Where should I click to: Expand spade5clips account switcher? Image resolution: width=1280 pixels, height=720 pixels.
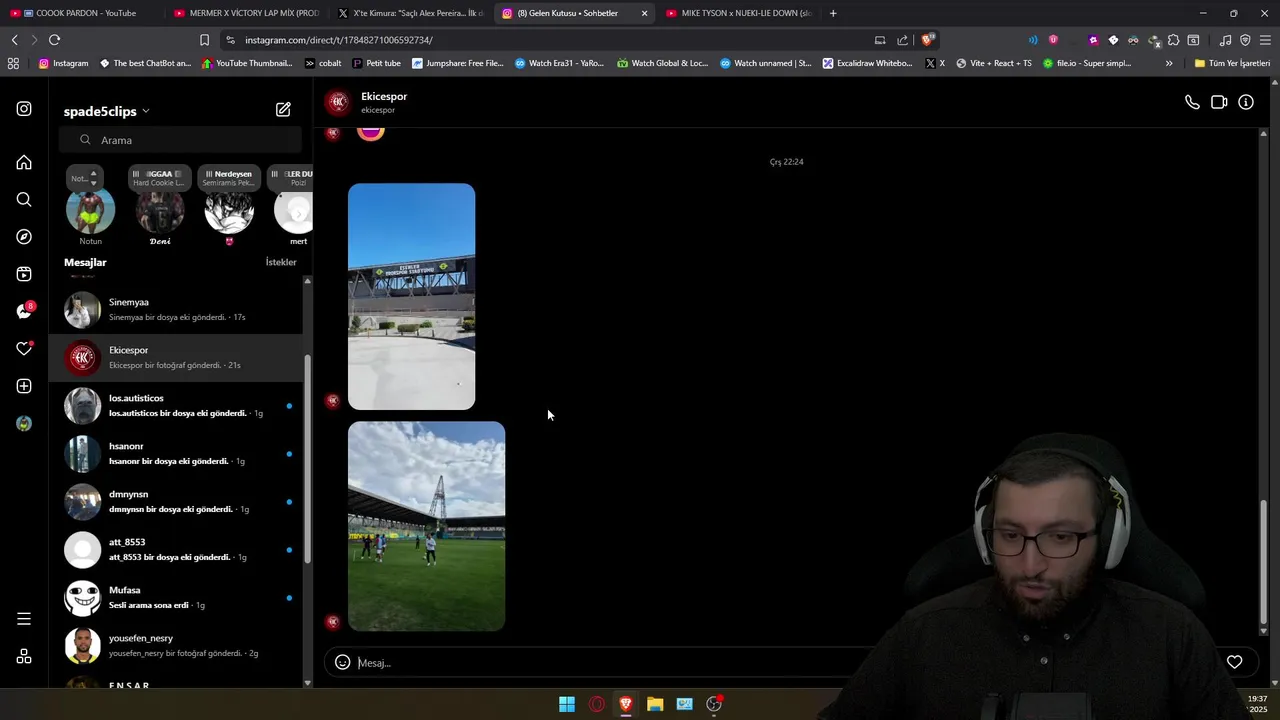pyautogui.click(x=107, y=111)
